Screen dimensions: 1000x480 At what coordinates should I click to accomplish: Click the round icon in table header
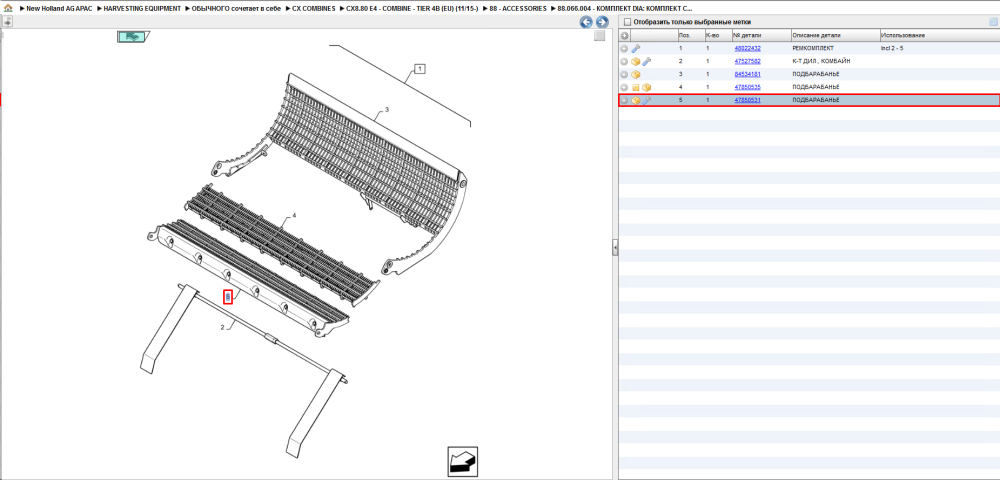click(624, 36)
